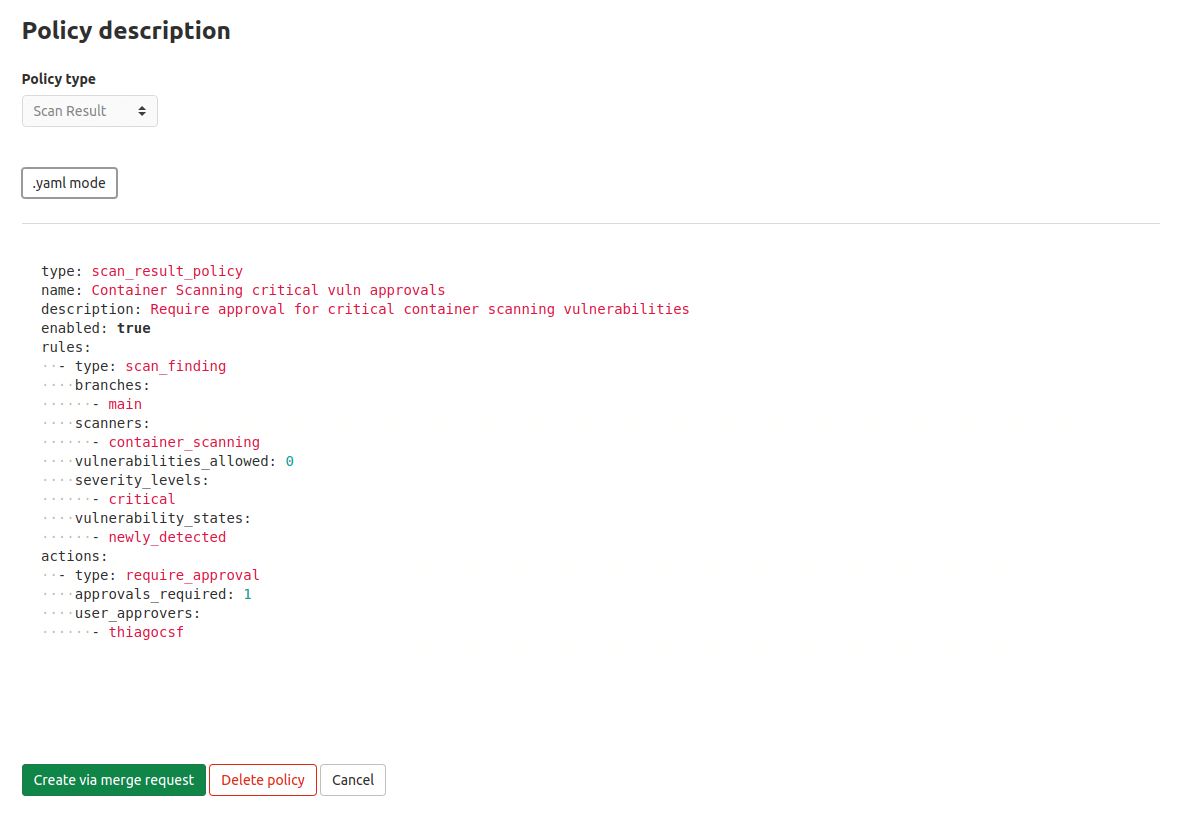The width and height of the screenshot is (1180, 816).
Task: Click the critical severity level entry
Action: click(x=142, y=499)
